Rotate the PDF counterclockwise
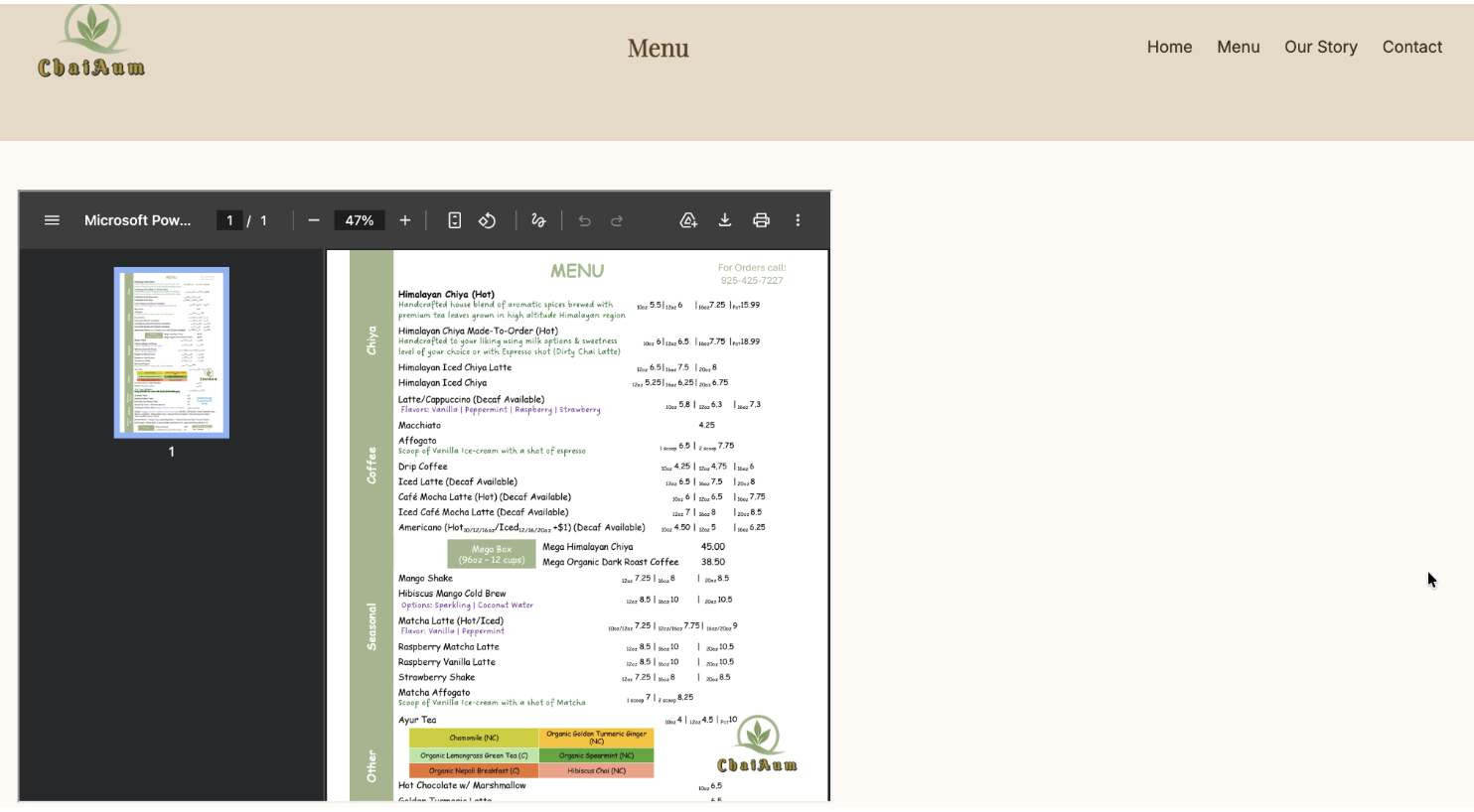Screen dimensions: 1474x812 [x=488, y=220]
